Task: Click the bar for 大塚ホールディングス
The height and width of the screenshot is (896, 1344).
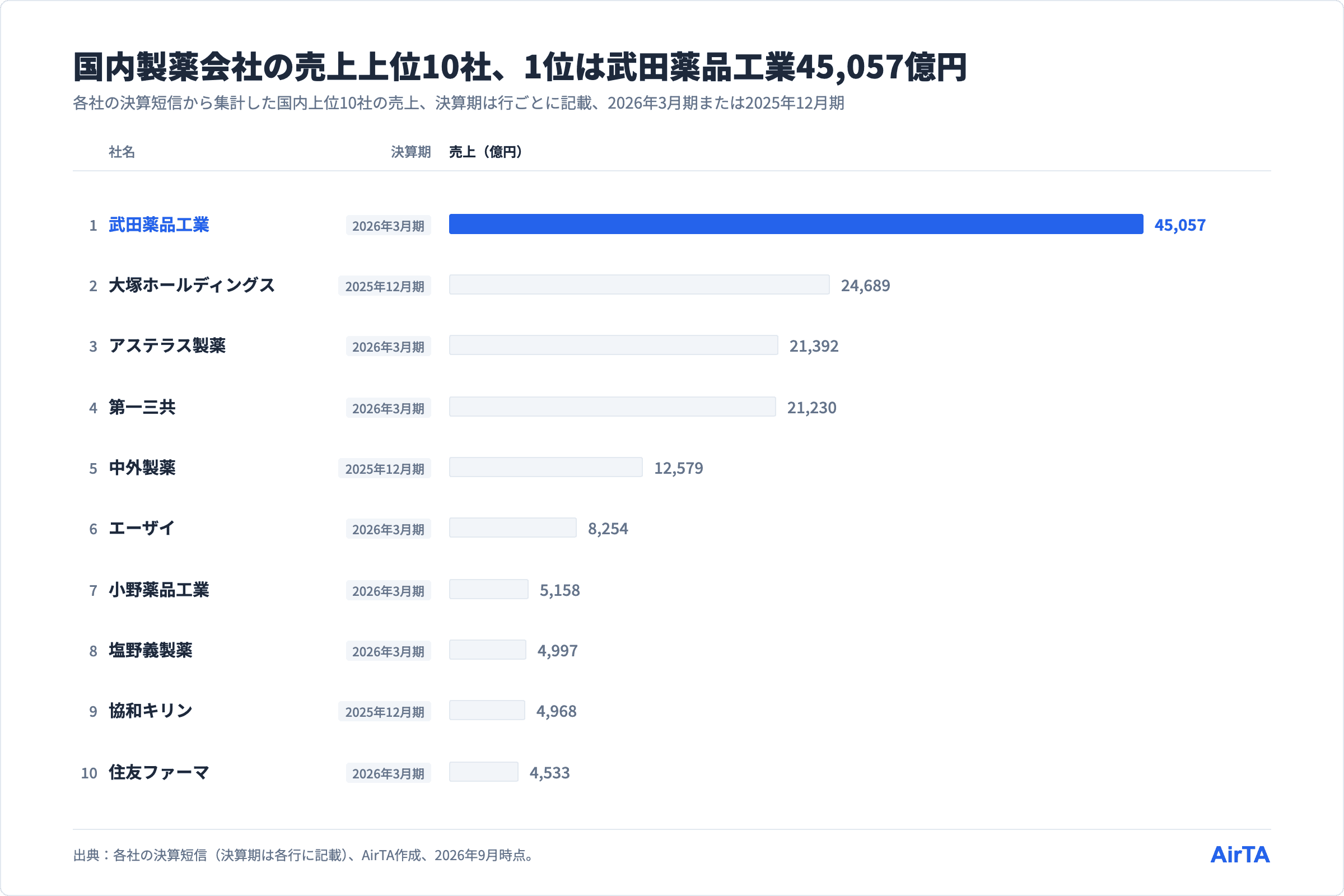Action: click(640, 284)
